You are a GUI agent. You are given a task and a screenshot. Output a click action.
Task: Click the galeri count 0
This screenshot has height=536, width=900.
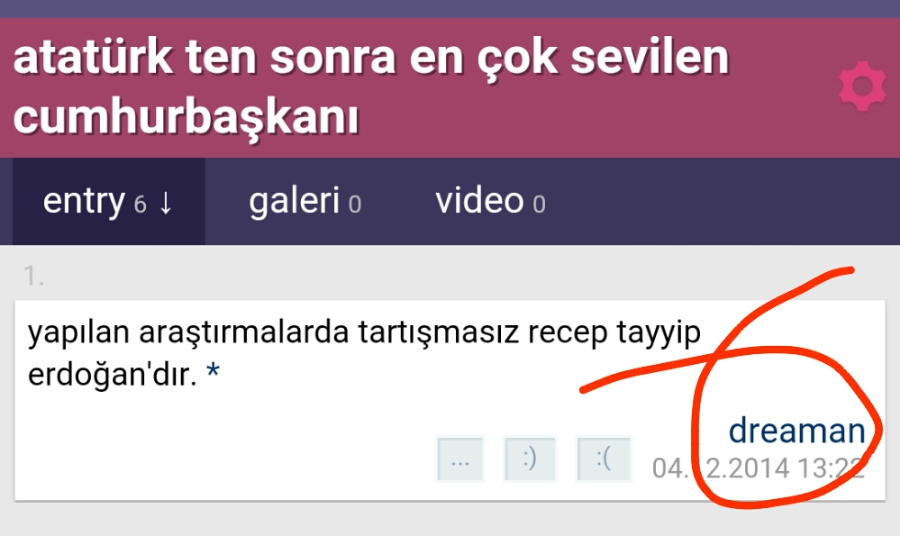click(355, 205)
